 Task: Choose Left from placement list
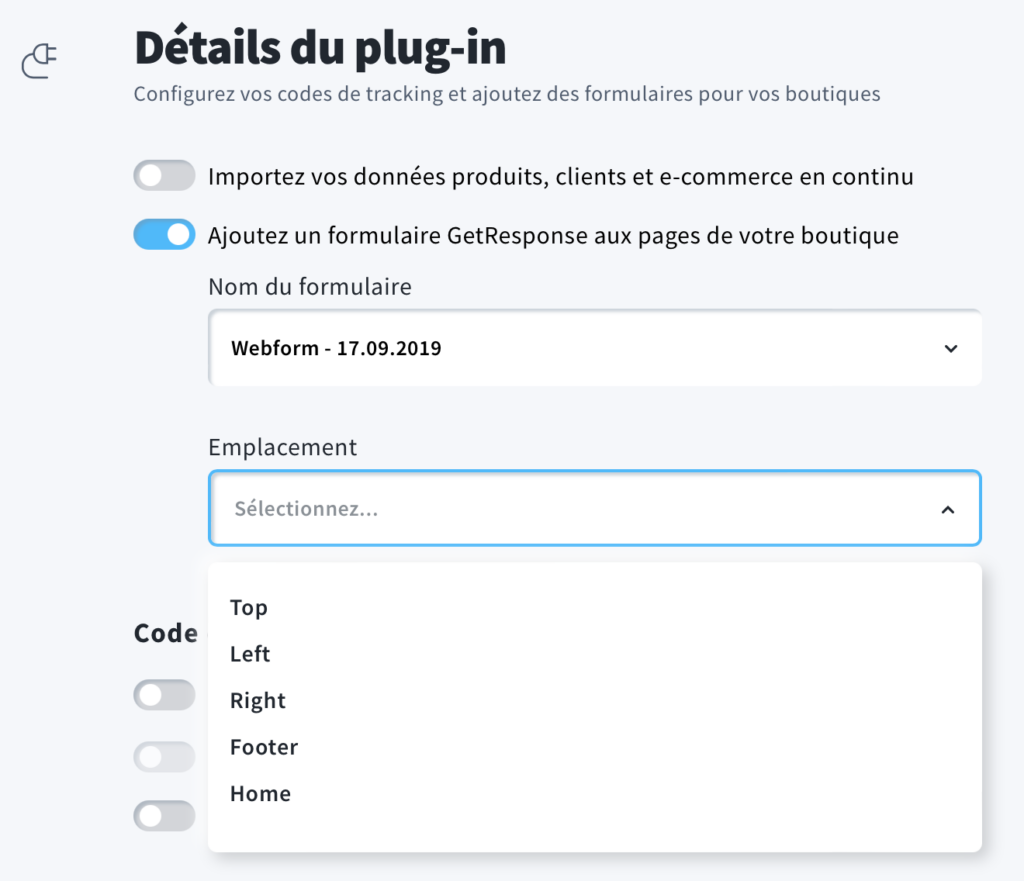[249, 654]
